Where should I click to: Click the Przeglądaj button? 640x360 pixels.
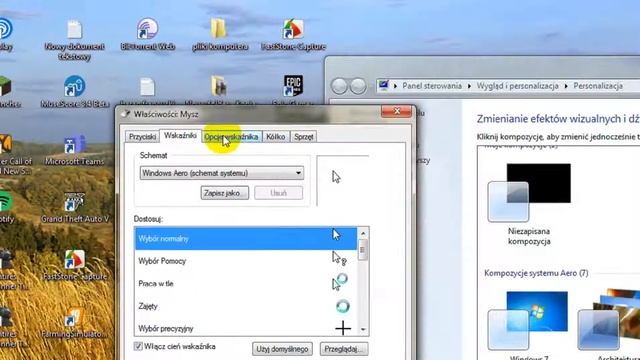tap(344, 349)
